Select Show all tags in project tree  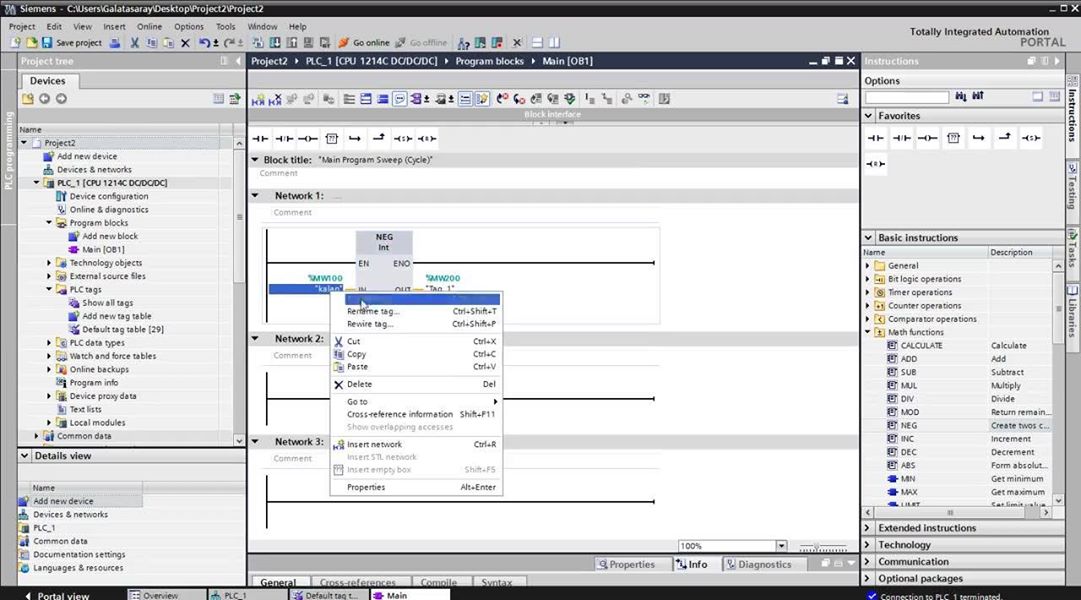(x=108, y=303)
